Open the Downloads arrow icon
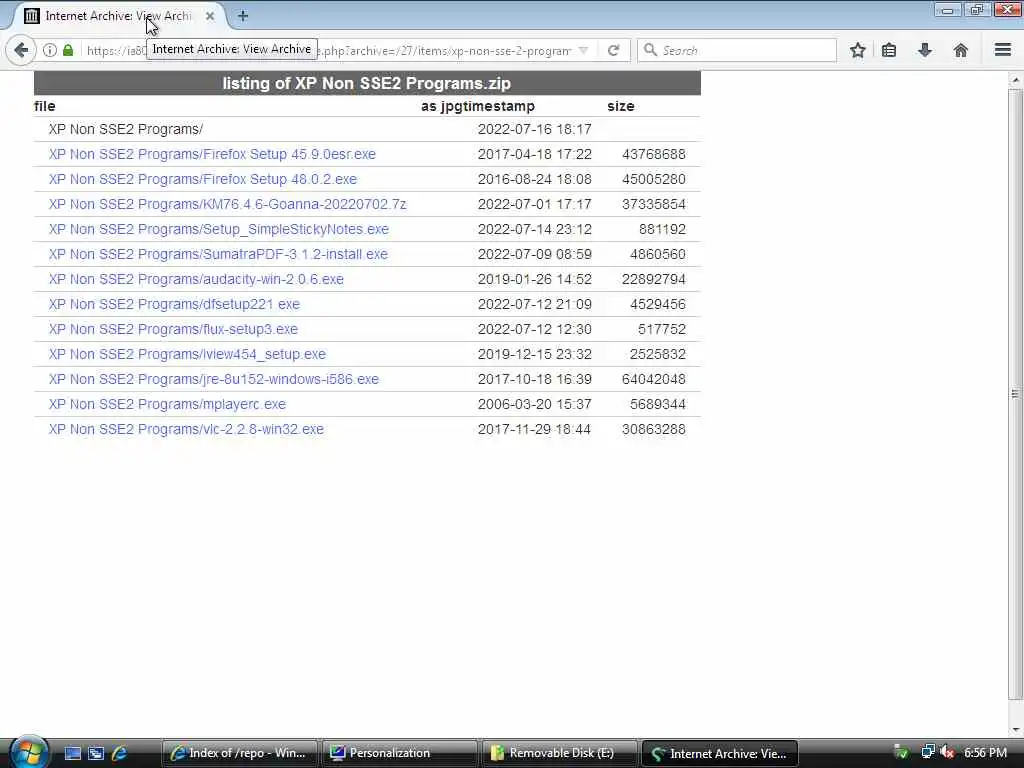 coord(925,50)
